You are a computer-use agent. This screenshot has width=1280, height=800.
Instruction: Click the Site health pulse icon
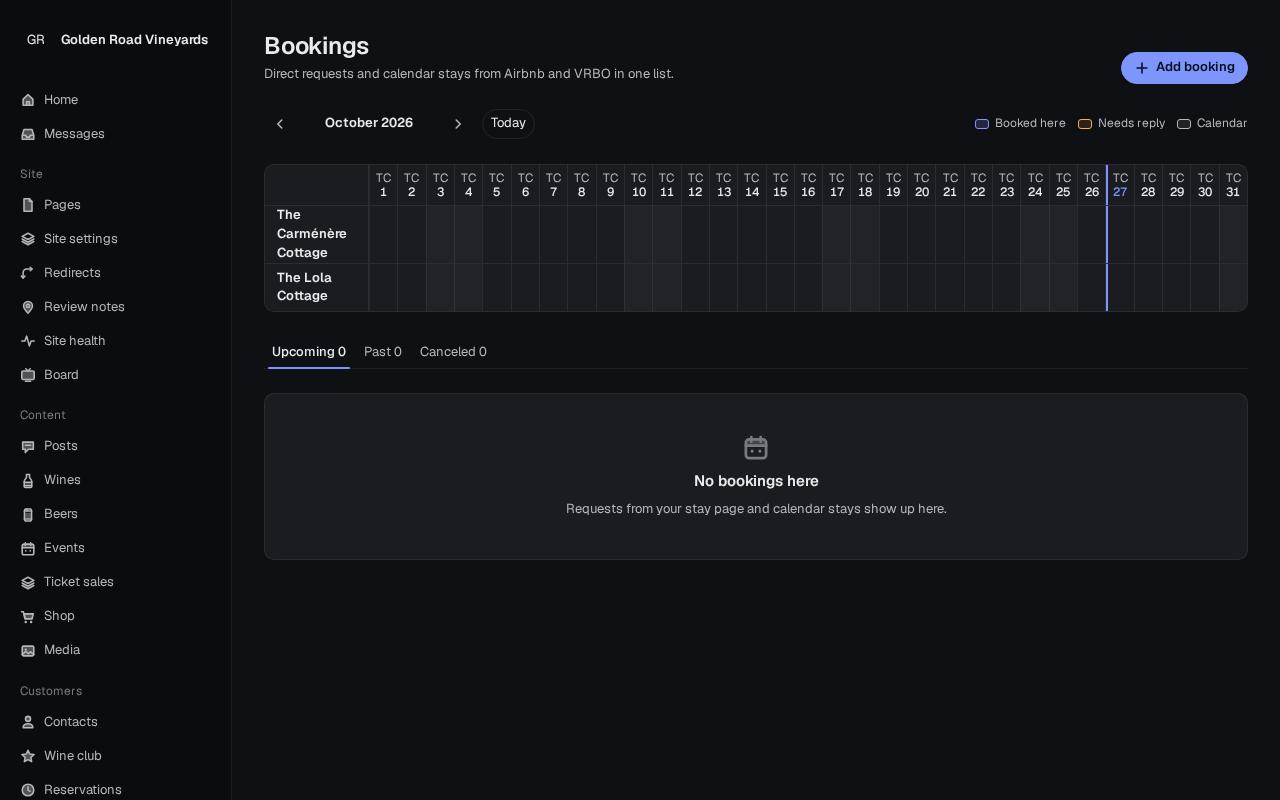[x=28, y=341]
